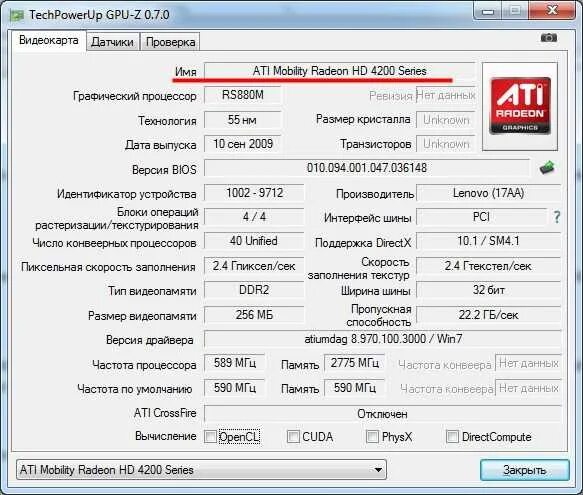Click the Версия драйвера label
The height and width of the screenshot is (495, 583).
[149, 340]
